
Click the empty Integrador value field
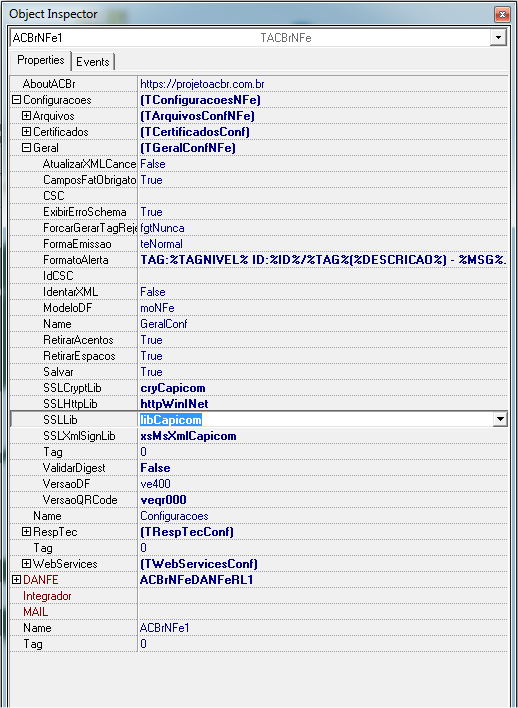tap(322, 596)
